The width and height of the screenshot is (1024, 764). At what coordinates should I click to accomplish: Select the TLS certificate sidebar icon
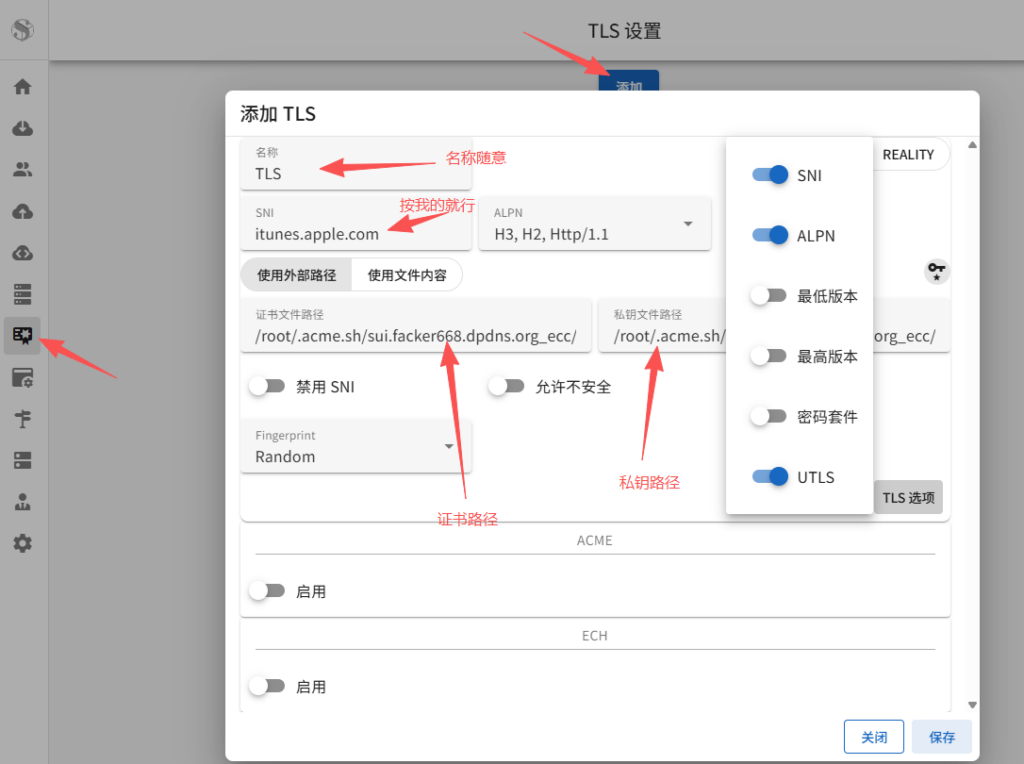(x=22, y=335)
